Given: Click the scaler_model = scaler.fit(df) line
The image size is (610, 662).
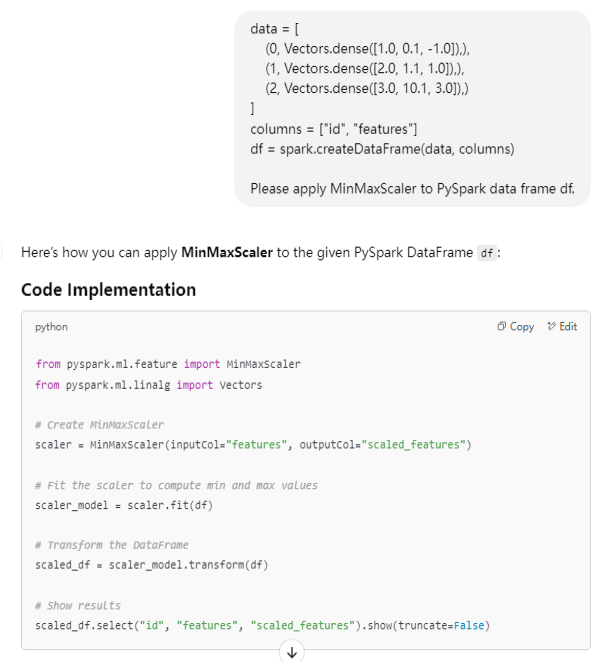Looking at the screenshot, I should [x=123, y=505].
